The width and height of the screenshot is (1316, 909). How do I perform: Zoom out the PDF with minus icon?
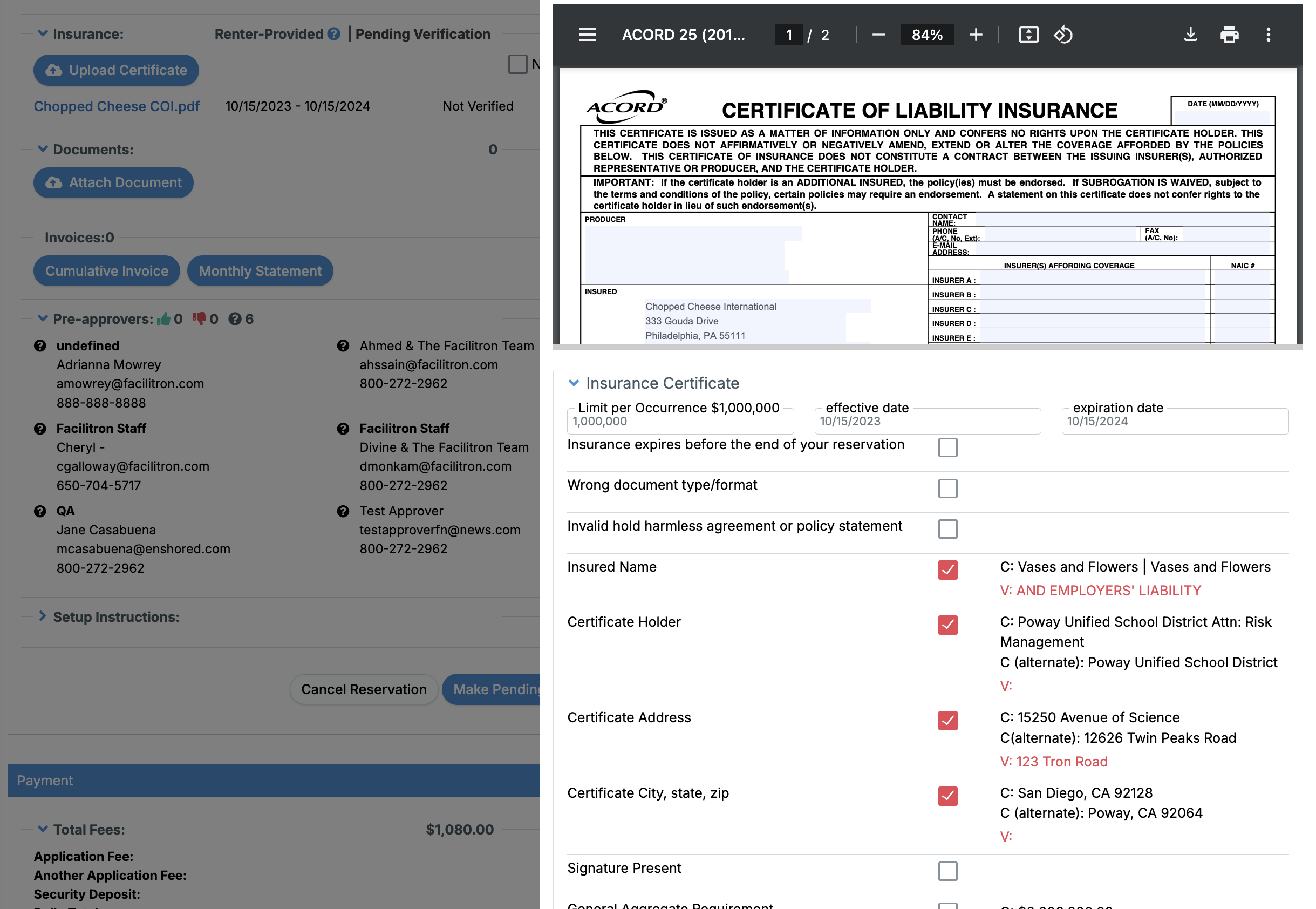tap(878, 35)
